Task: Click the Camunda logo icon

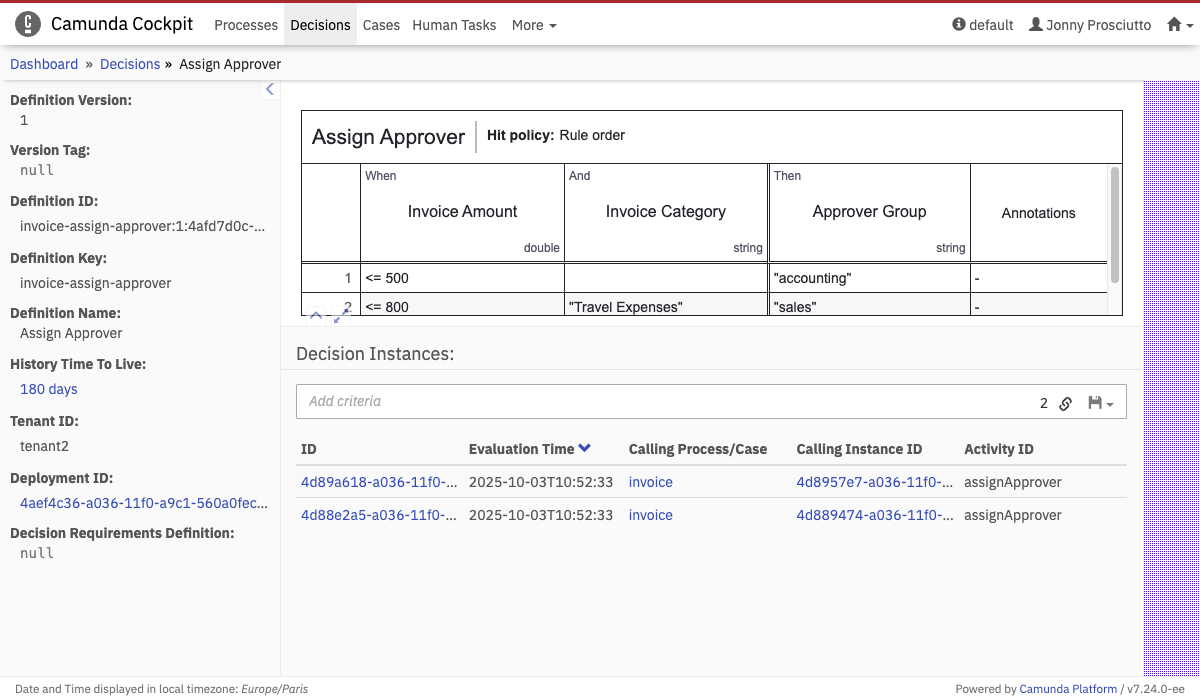Action: click(x=28, y=25)
